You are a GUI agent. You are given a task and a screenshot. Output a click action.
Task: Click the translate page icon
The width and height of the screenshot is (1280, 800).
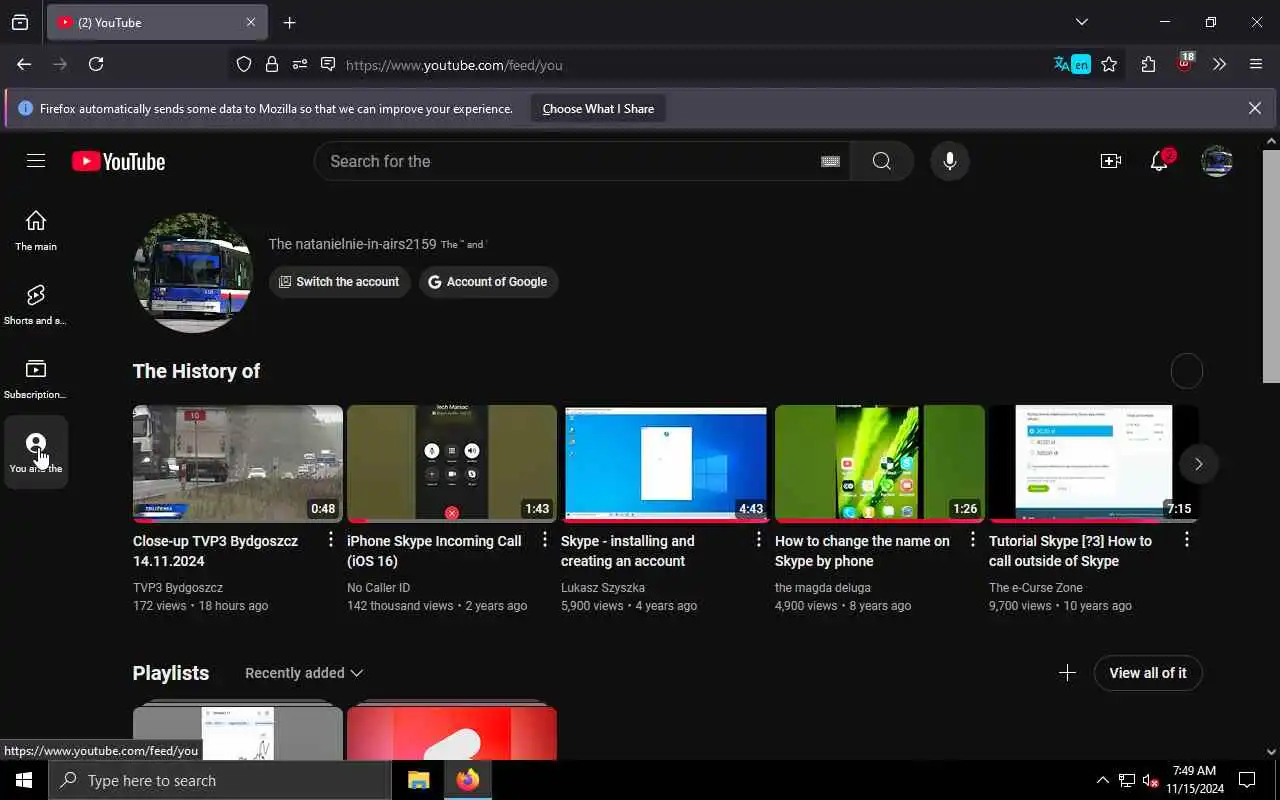(1071, 65)
